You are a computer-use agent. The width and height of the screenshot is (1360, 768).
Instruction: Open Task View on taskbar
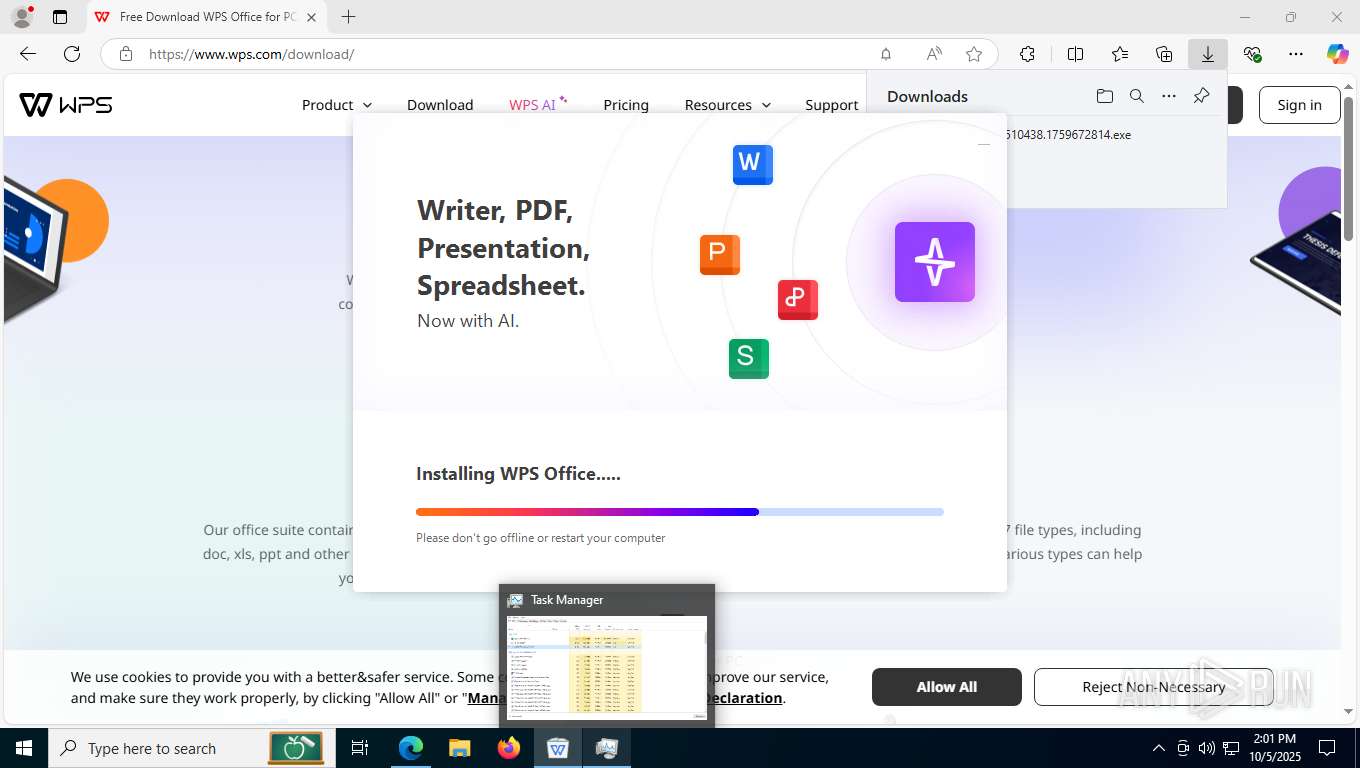[x=360, y=748]
